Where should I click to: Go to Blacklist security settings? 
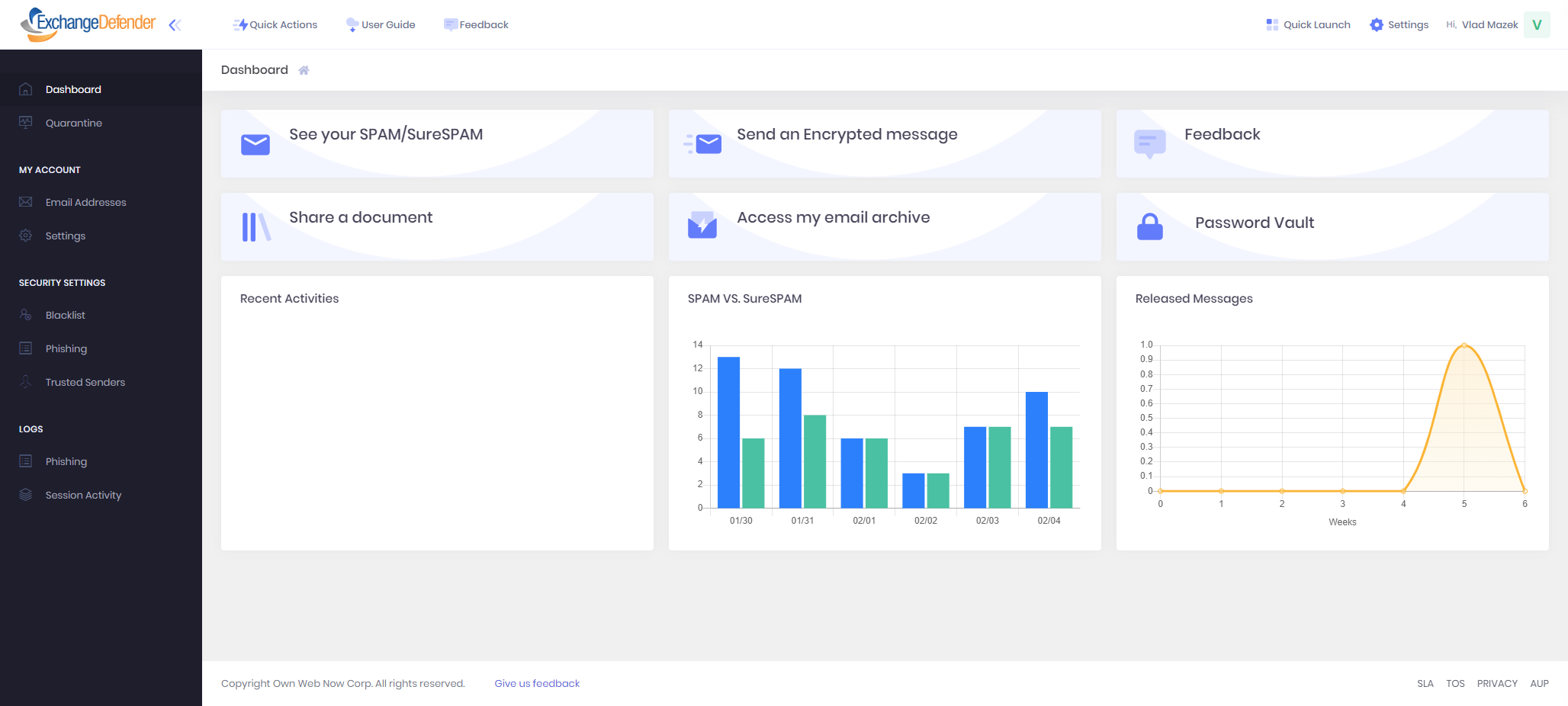65,315
